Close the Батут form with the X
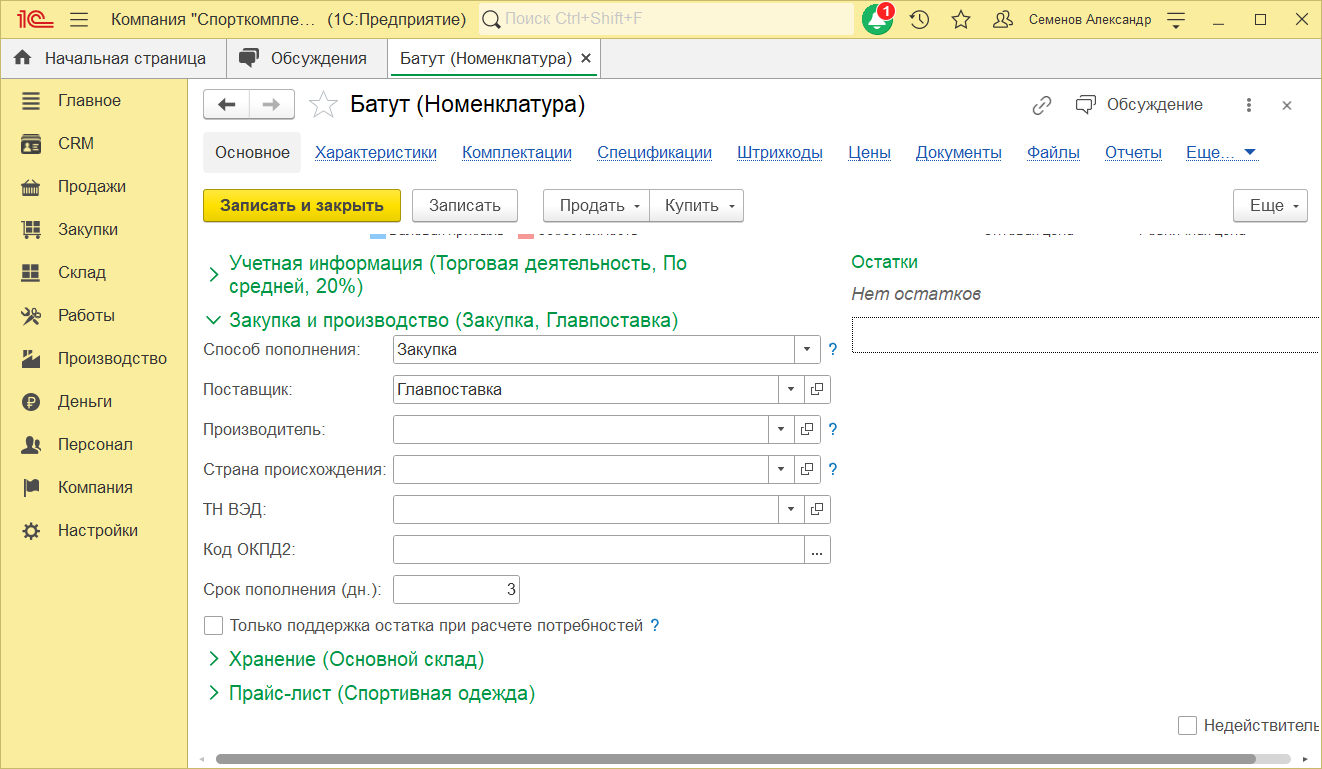Viewport: 1322px width, 769px height. point(1287,105)
